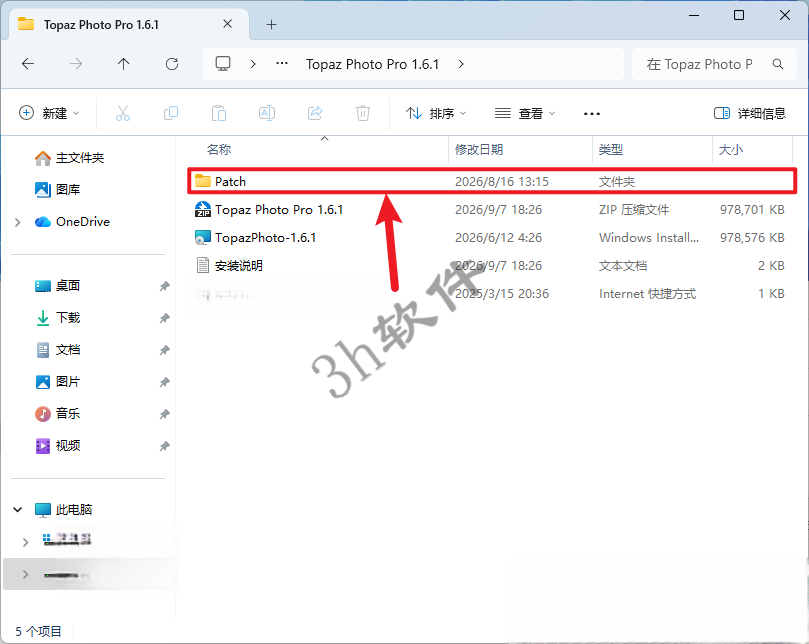809x644 pixels.
Task: Click the 978,701 KB size cell
Action: pos(752,210)
